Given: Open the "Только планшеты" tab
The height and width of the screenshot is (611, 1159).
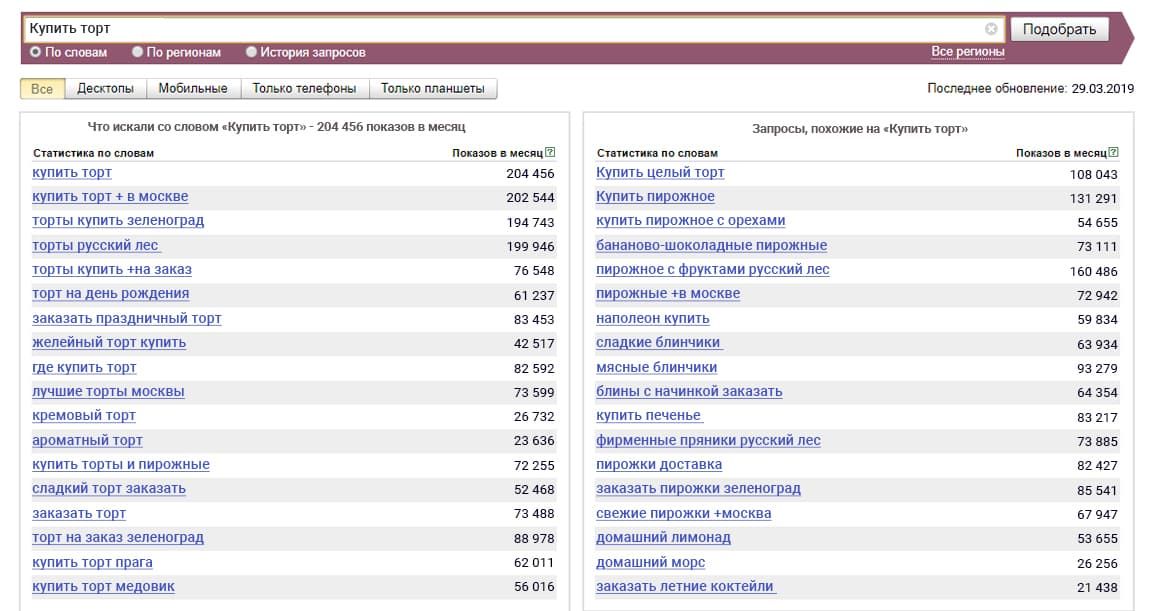Looking at the screenshot, I should click(432, 88).
